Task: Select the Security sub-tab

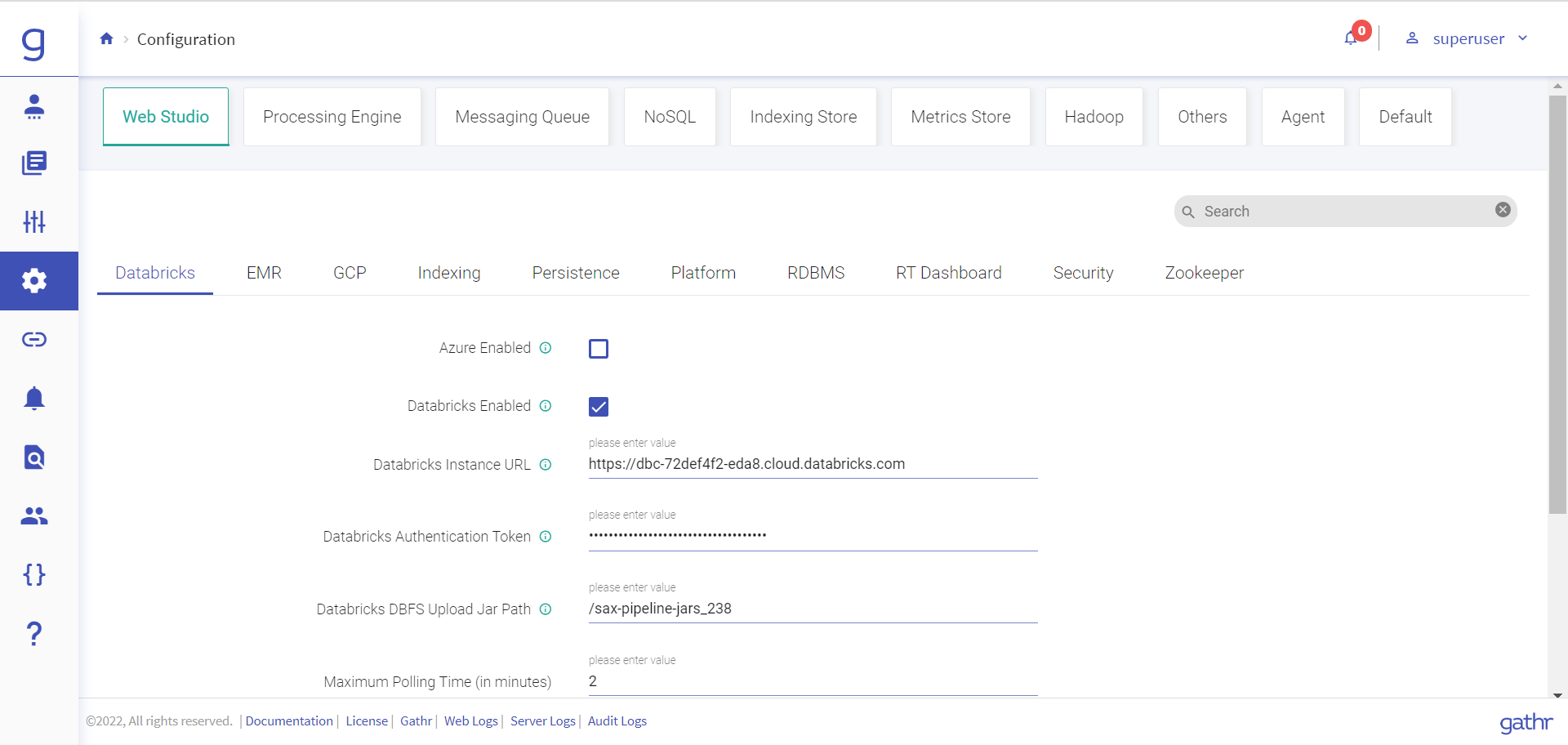Action: [x=1083, y=273]
